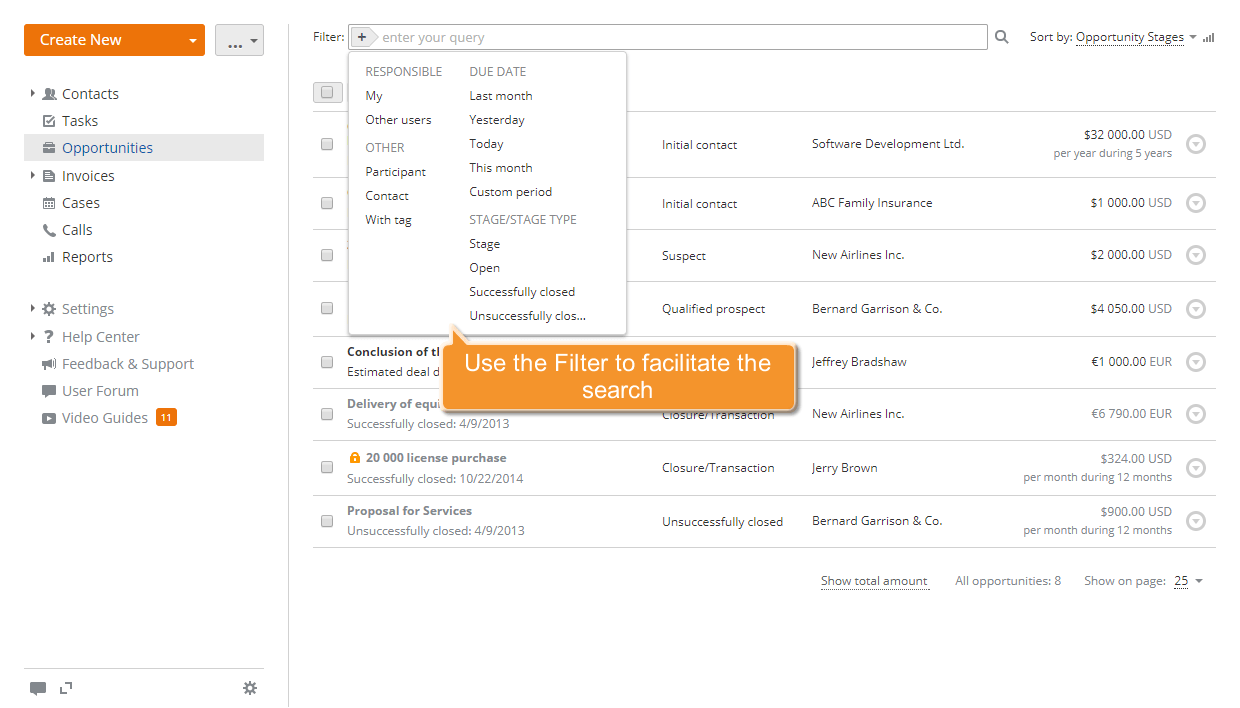Screen dimensions: 1240x708
Task: Click the plus icon inside the filter field
Action: tap(361, 36)
